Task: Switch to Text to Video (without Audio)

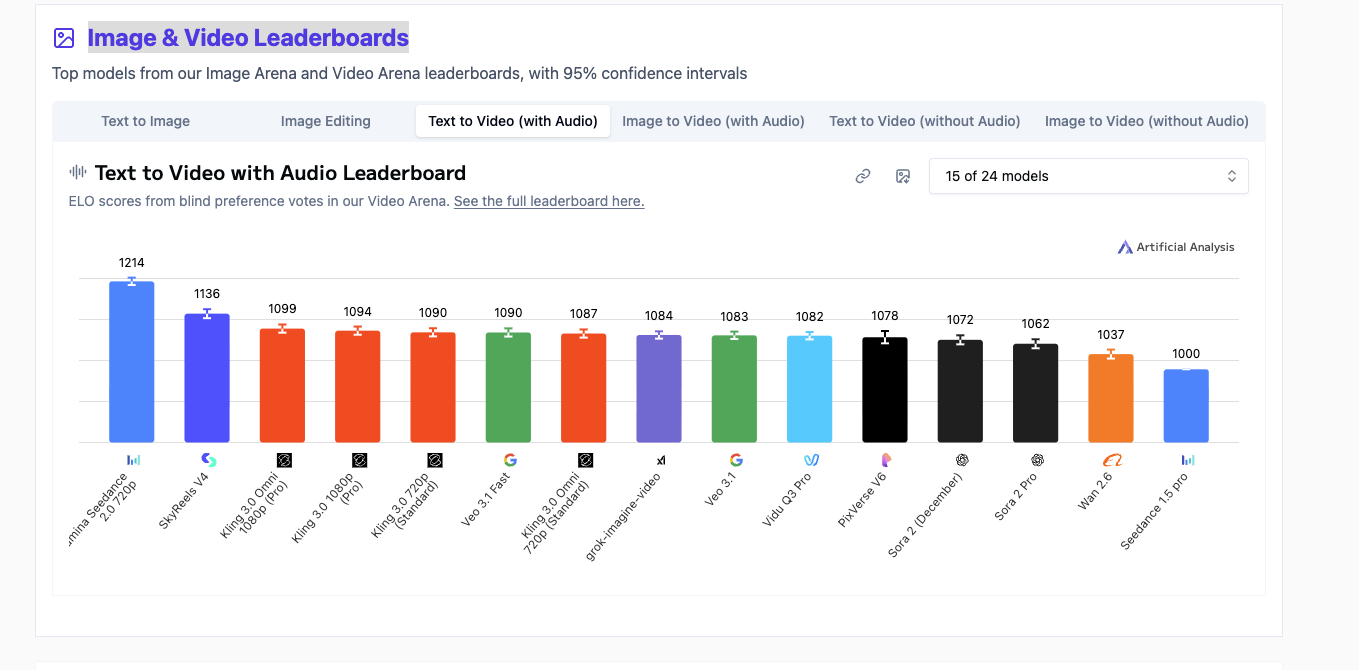Action: click(924, 120)
